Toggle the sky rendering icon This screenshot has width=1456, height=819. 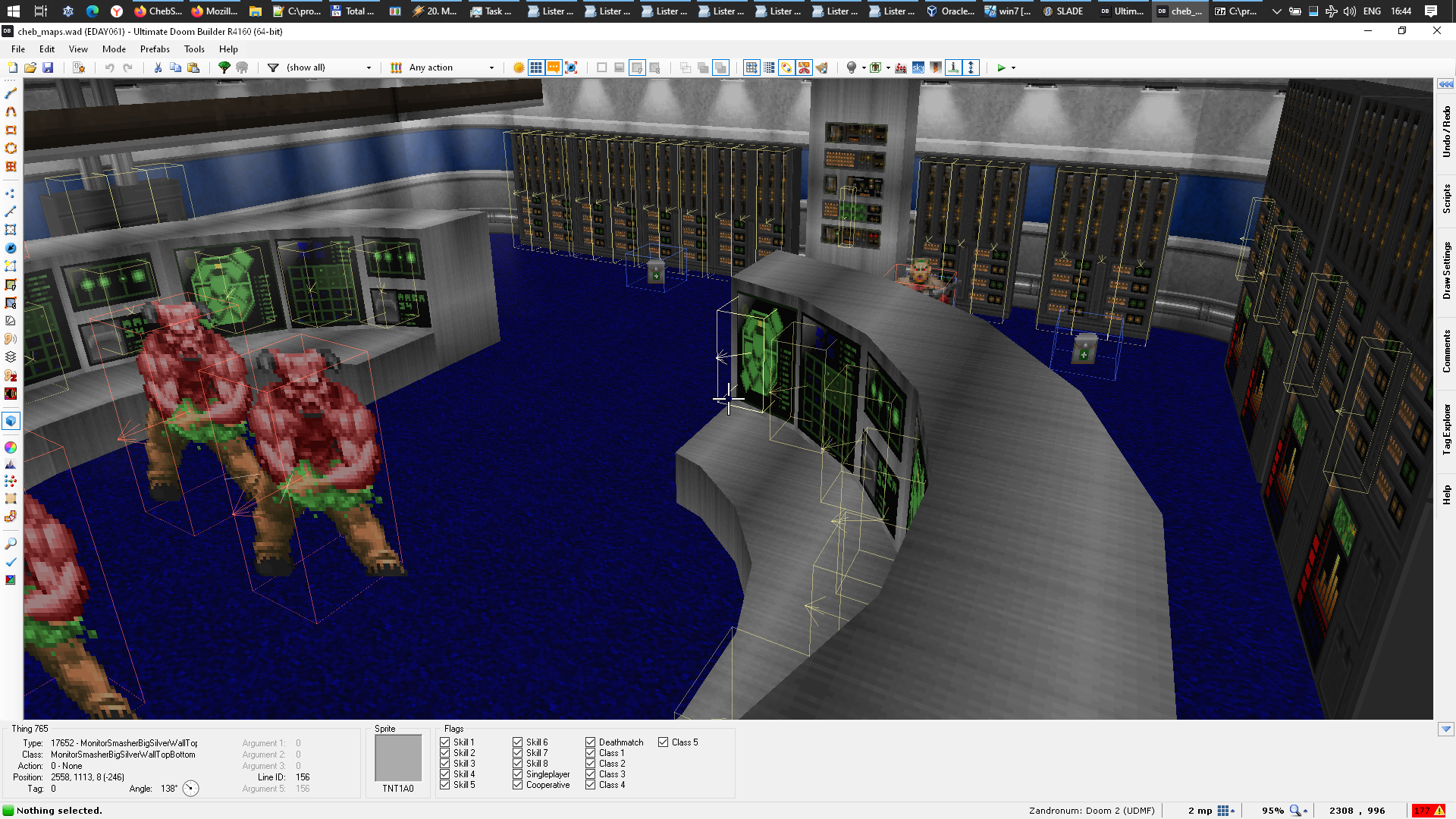click(918, 67)
